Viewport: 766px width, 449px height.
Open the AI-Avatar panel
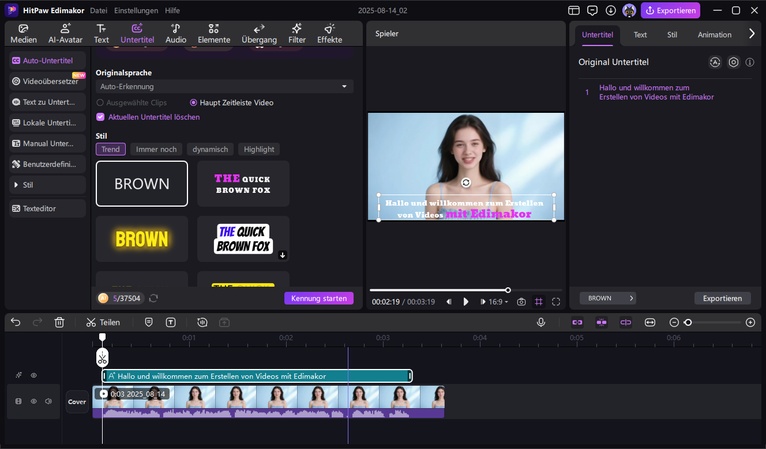pyautogui.click(x=65, y=34)
